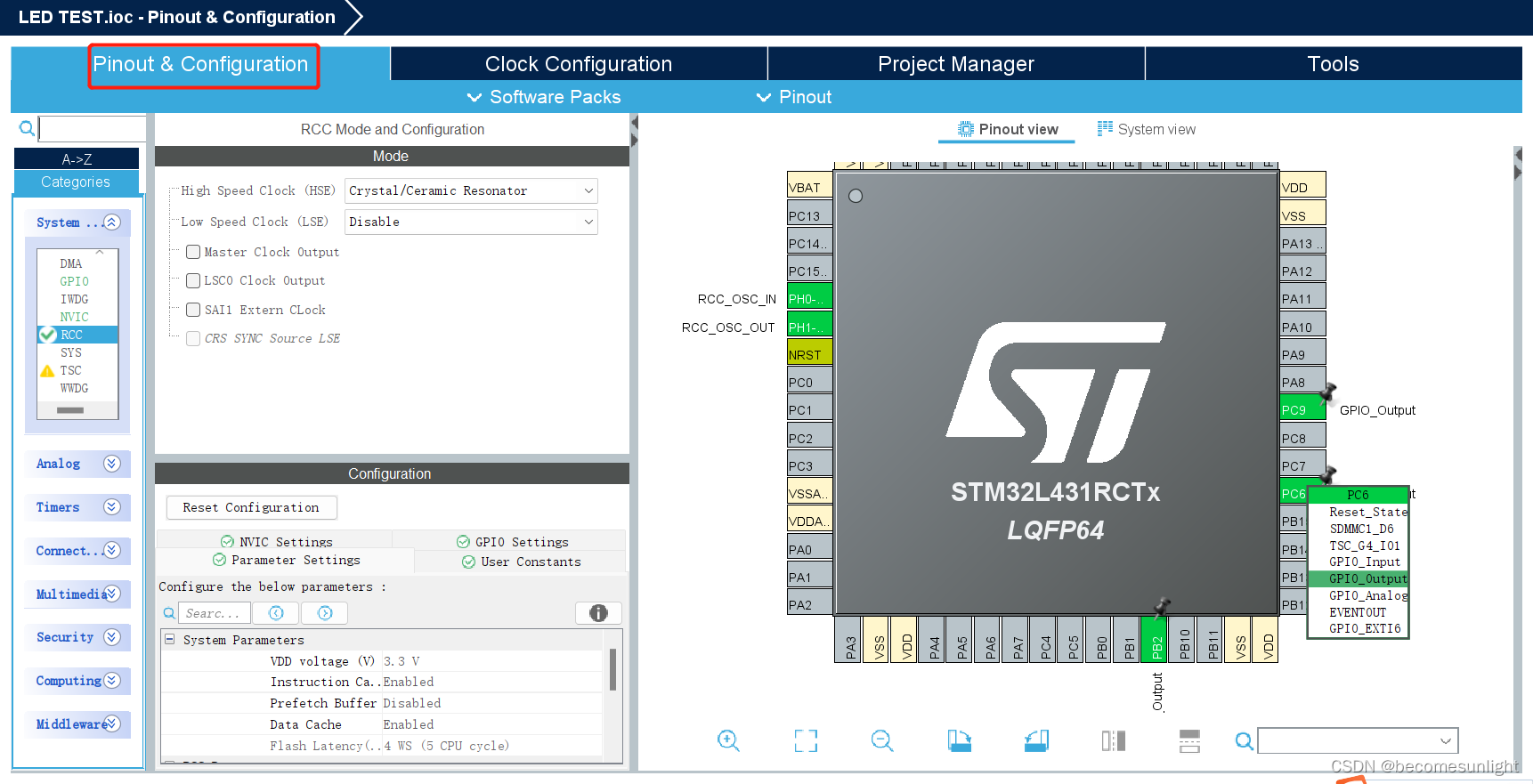
Task: Choose GPIO_EXTI6 in PC6 menu
Action: (1359, 628)
